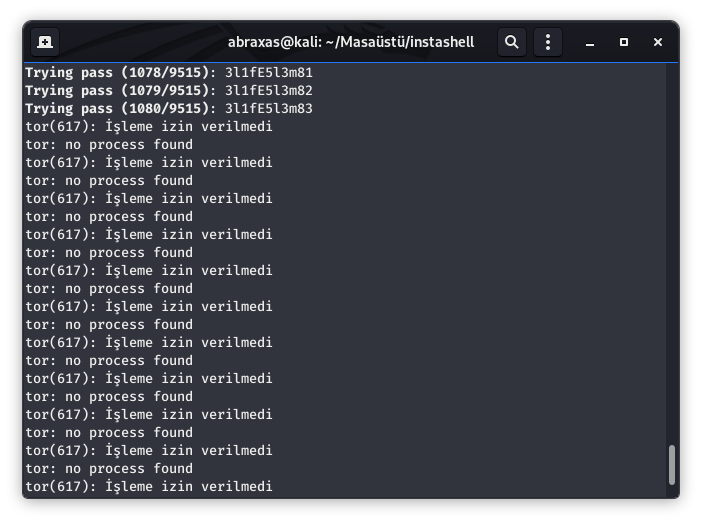
Task: Click the line Trying pass (1079/9515): 3l1fE5l3m82
Action: [x=169, y=90]
